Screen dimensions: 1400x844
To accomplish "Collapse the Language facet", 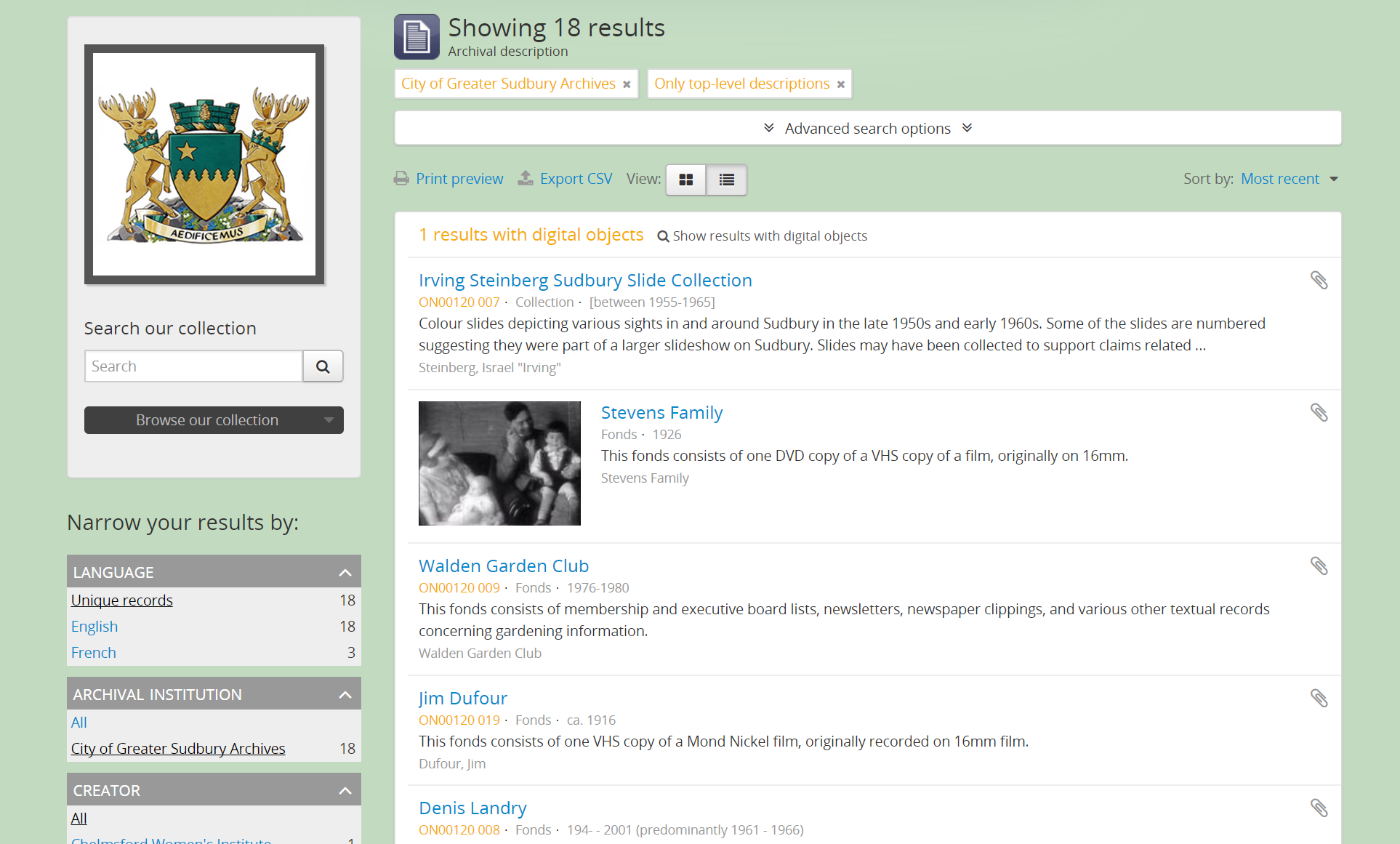I will coord(345,573).
